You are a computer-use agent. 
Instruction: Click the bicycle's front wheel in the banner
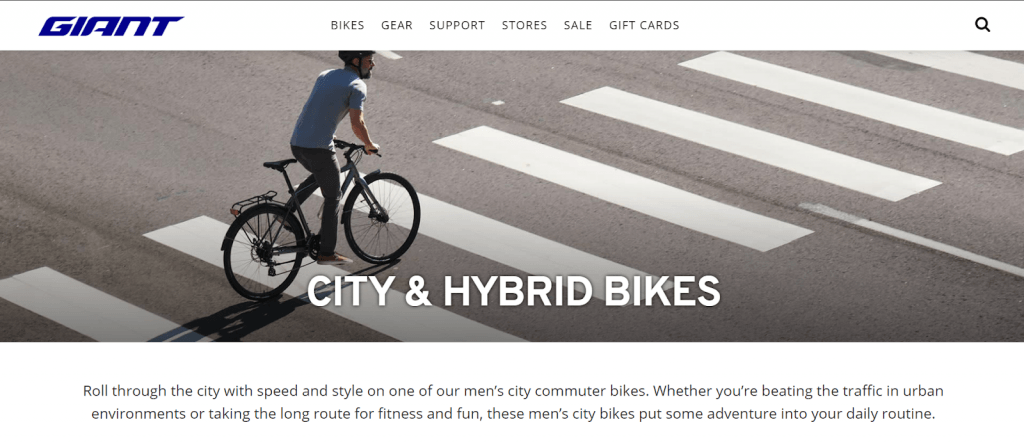(x=381, y=218)
